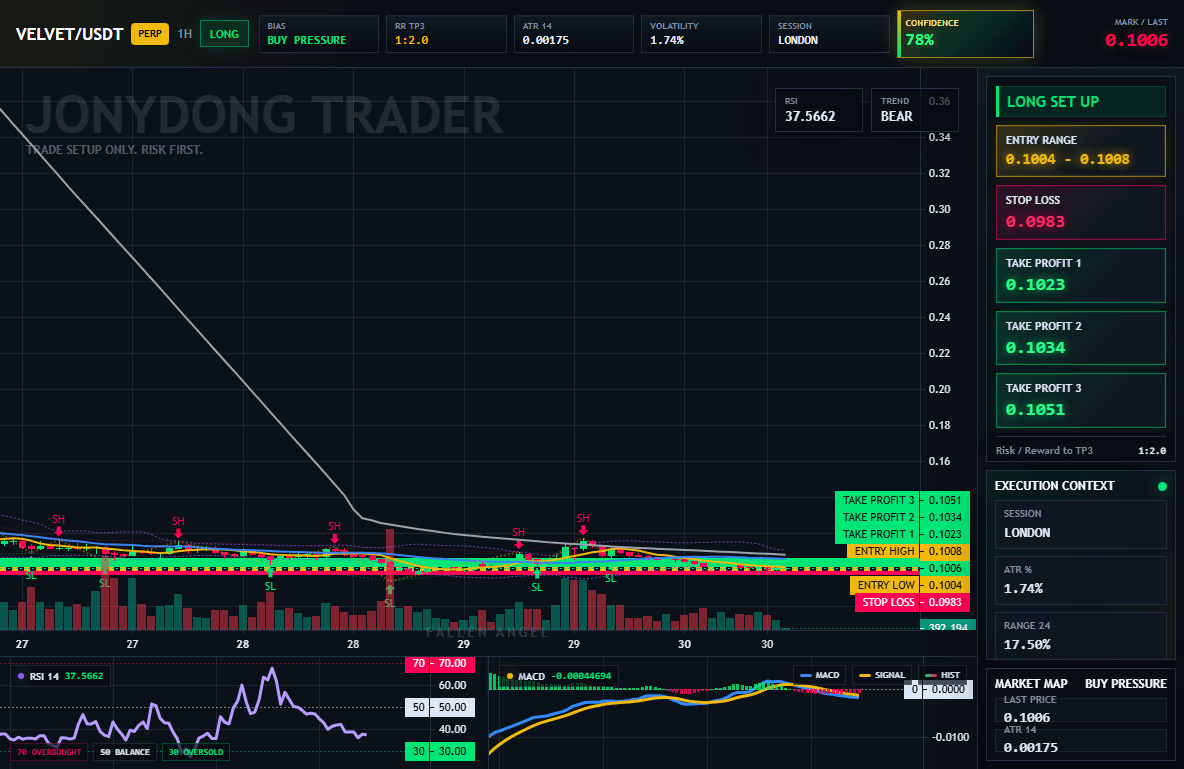This screenshot has width=1184, height=769.
Task: Click the header SESSION LONDON card
Action: pyautogui.click(x=829, y=34)
